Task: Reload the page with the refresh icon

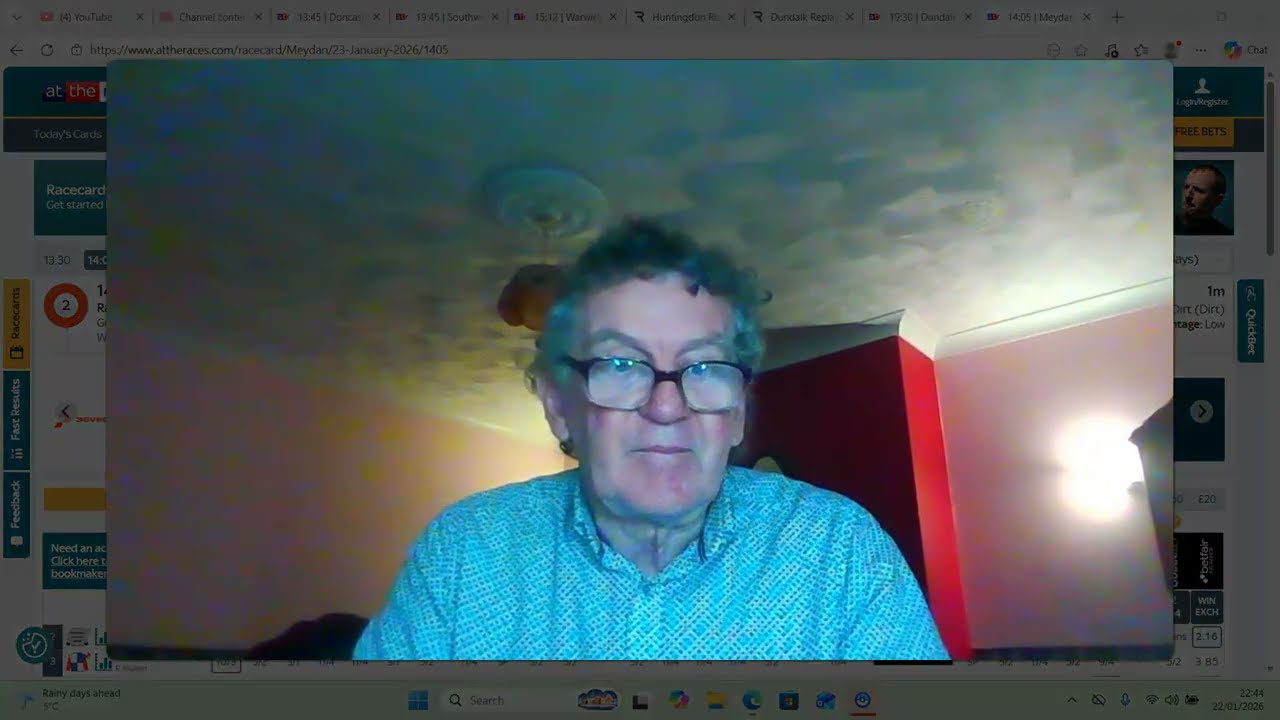Action: pos(47,50)
